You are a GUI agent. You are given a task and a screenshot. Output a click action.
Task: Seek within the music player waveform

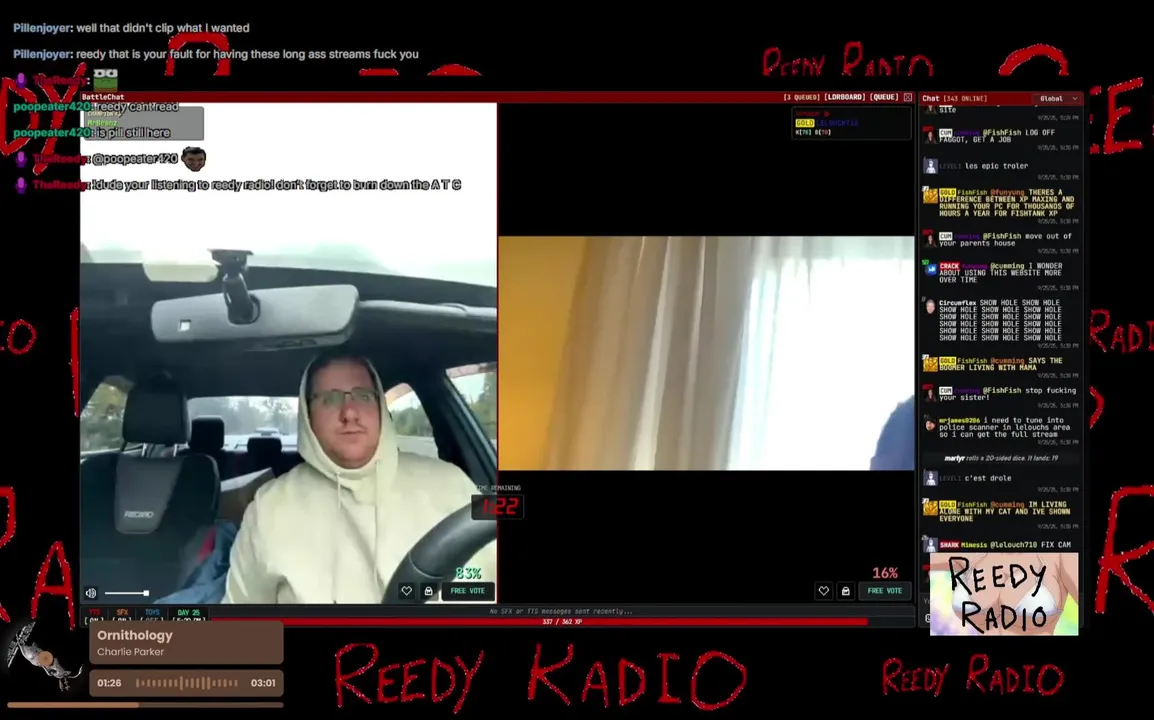tap(187, 683)
